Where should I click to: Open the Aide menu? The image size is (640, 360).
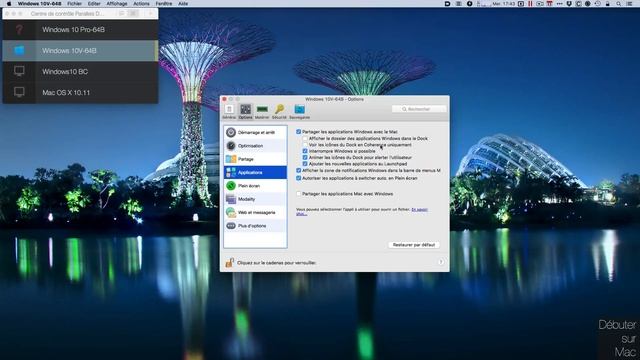coord(183,4)
